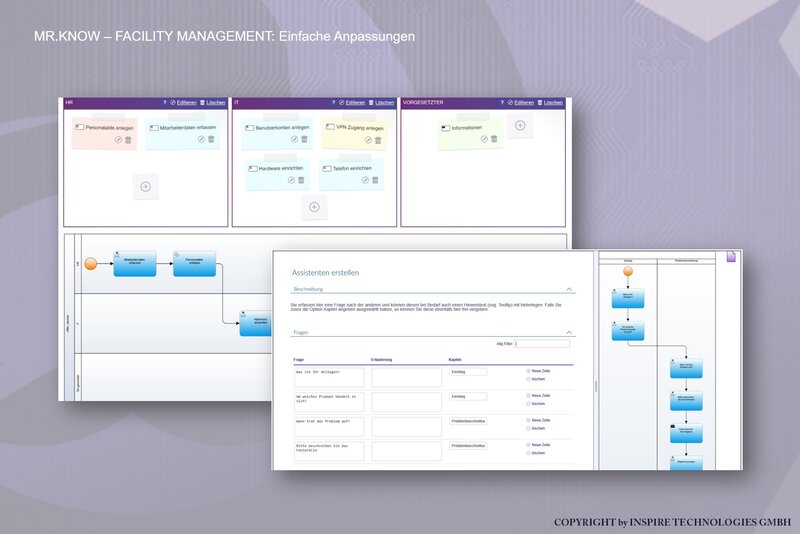Image resolution: width=800 pixels, height=534 pixels.
Task: Edit the Hardware einrichten card
Action: pyautogui.click(x=291, y=180)
